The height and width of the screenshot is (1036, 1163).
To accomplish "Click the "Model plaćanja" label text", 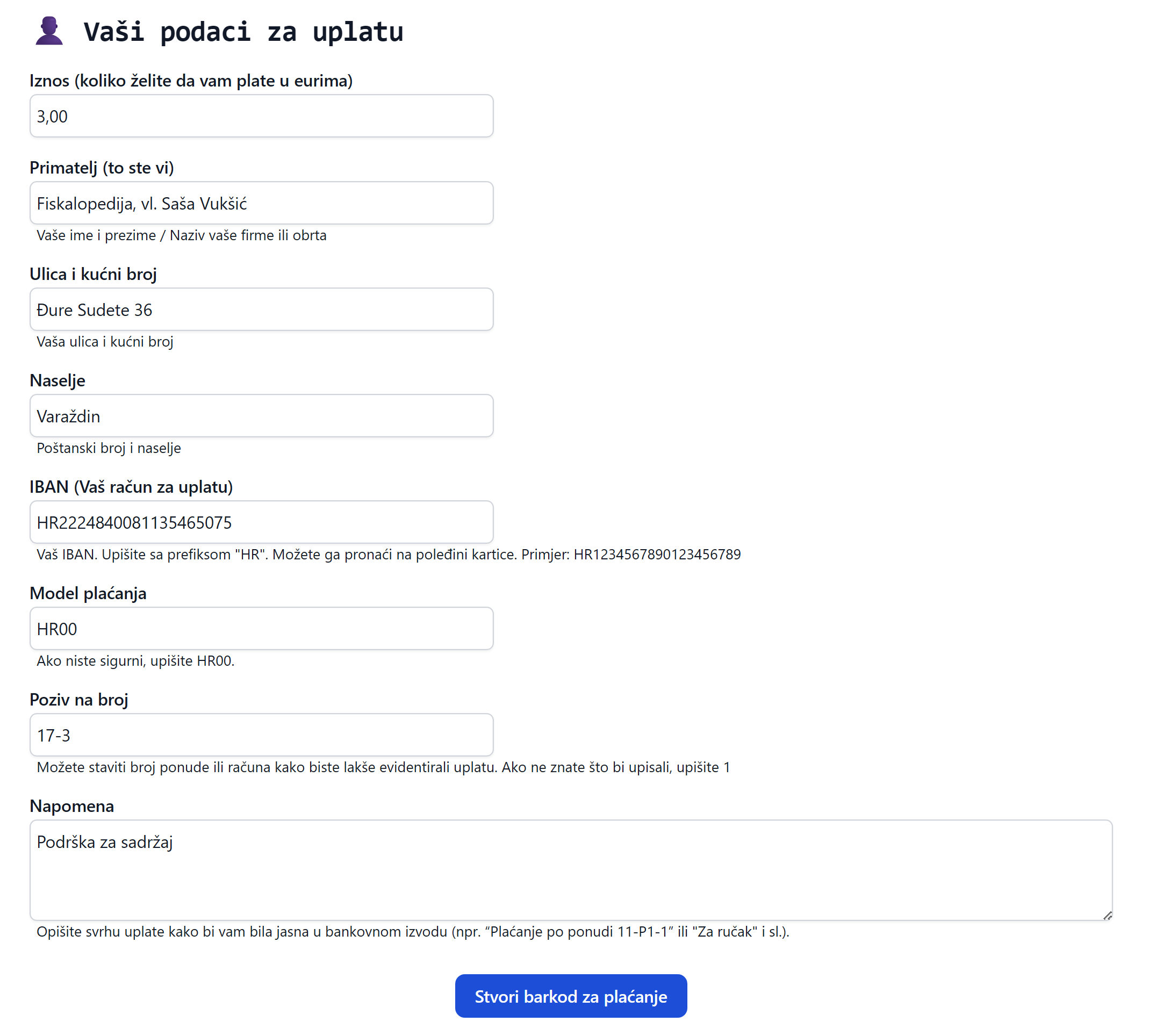I will [88, 594].
